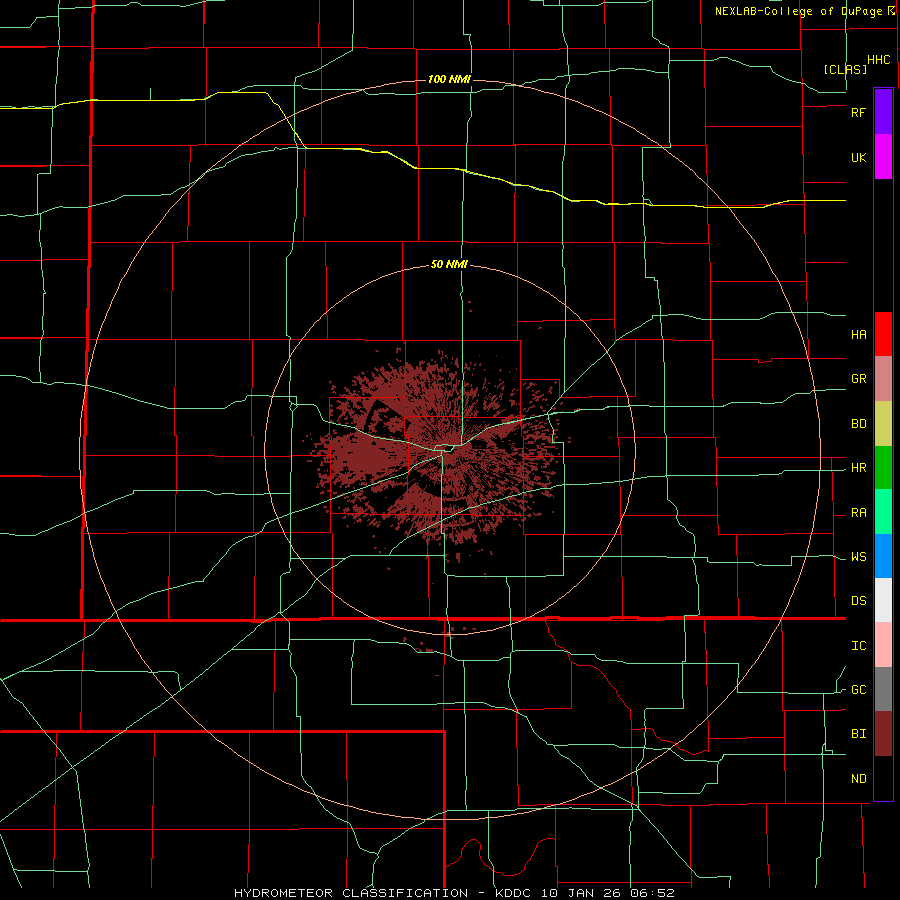Click the blue WS legend color swatch
The width and height of the screenshot is (900, 900).
(x=883, y=556)
